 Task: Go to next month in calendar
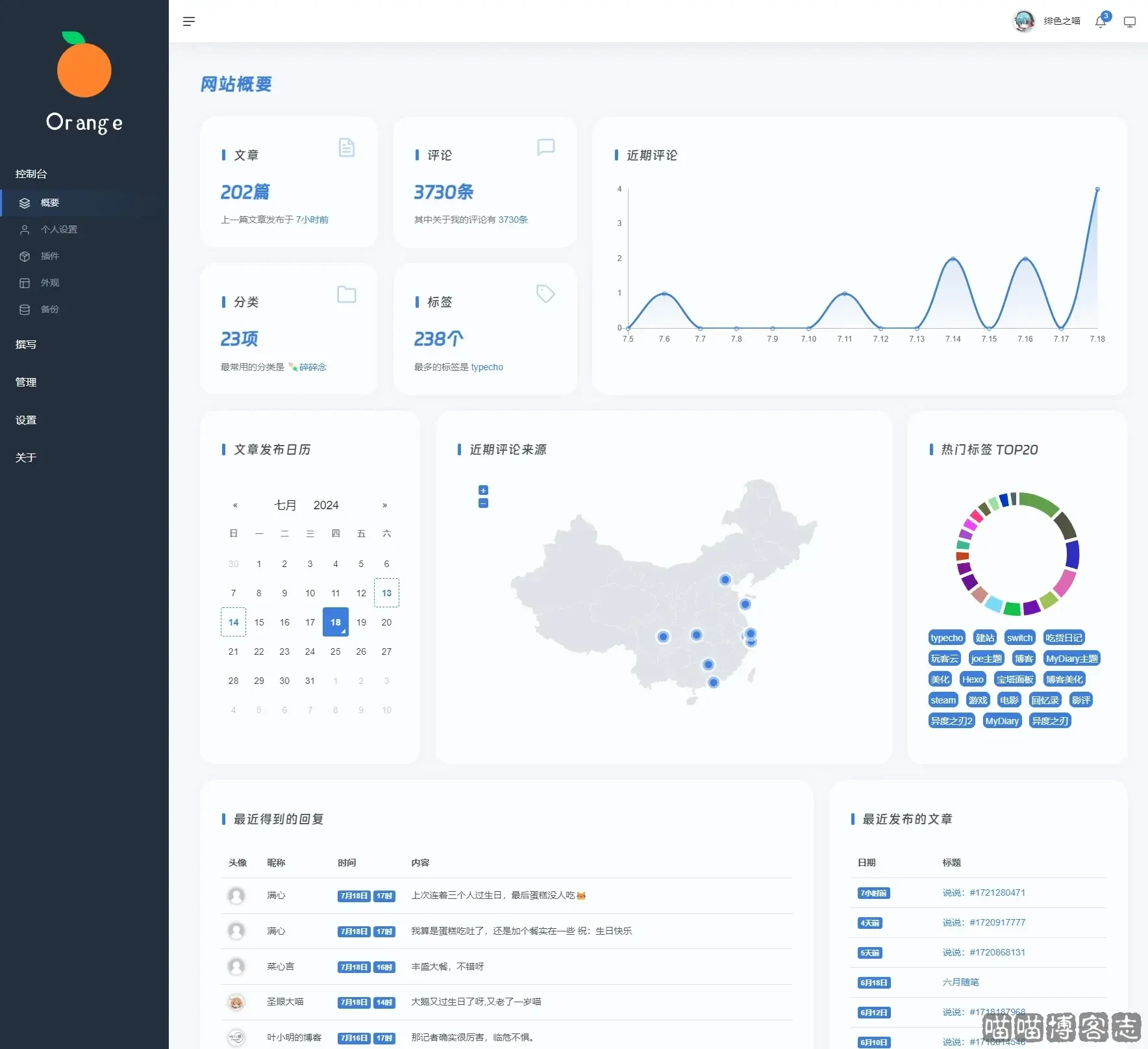pos(384,505)
